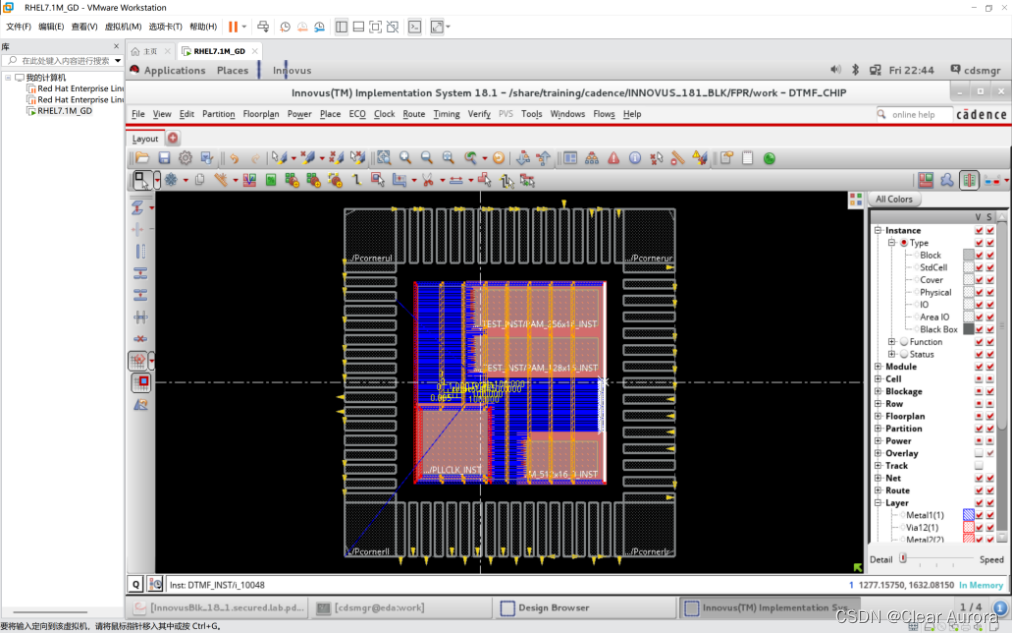Activate the Select mode arrow tool

pos(141,180)
